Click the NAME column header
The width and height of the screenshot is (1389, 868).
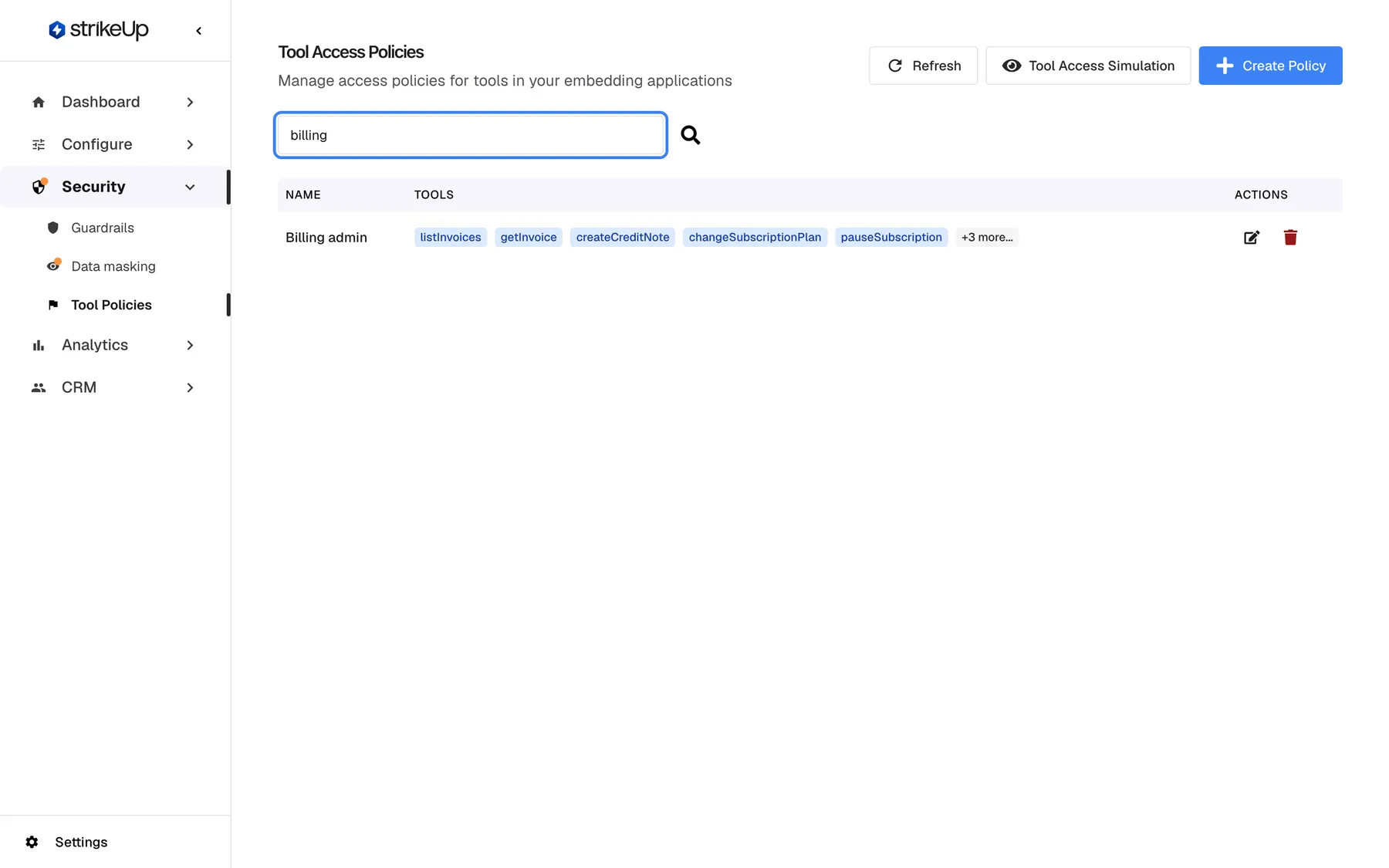(303, 195)
